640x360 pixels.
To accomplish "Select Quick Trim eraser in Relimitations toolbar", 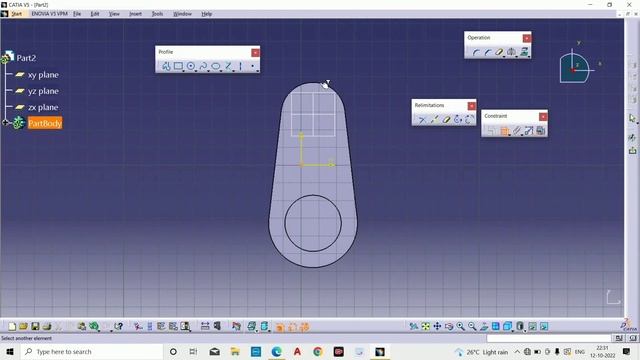I will pyautogui.click(x=446, y=119).
